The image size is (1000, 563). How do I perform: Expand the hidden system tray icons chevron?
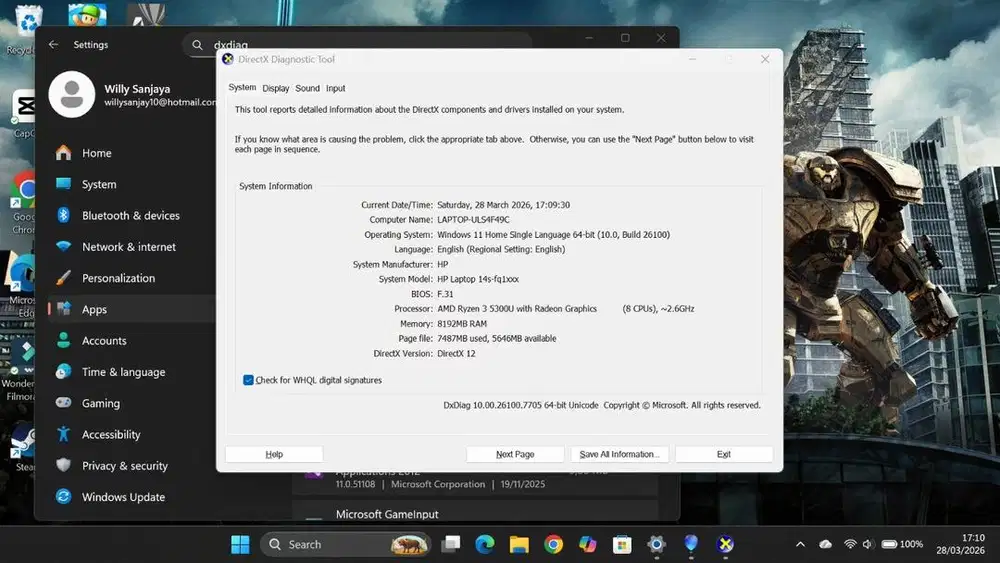pyautogui.click(x=800, y=545)
